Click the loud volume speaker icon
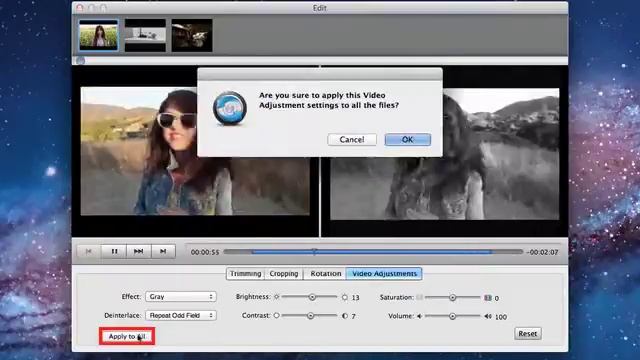This screenshot has height=360, width=640. pos(488,316)
